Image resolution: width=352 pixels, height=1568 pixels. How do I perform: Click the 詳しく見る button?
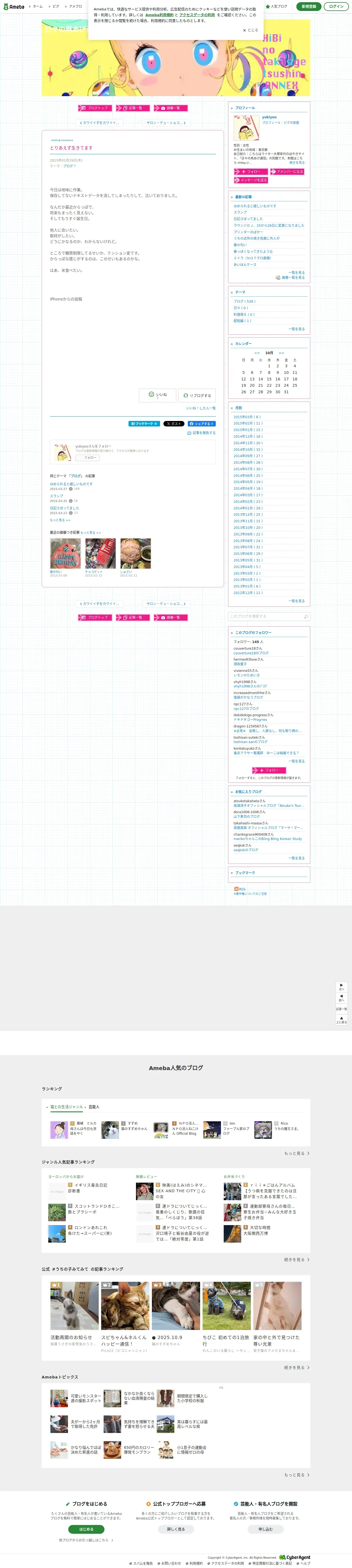tap(176, 1529)
